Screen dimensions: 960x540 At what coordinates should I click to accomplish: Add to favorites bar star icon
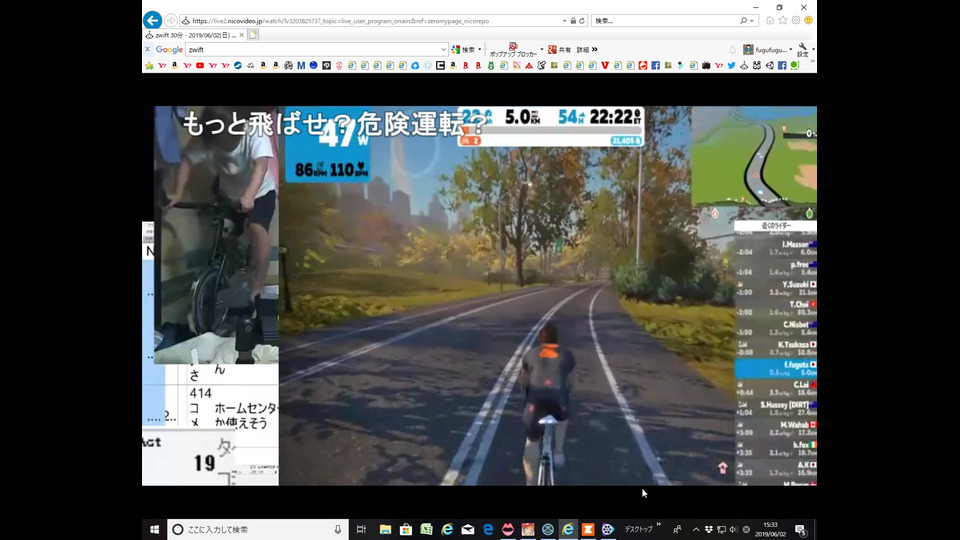pyautogui.click(x=149, y=66)
